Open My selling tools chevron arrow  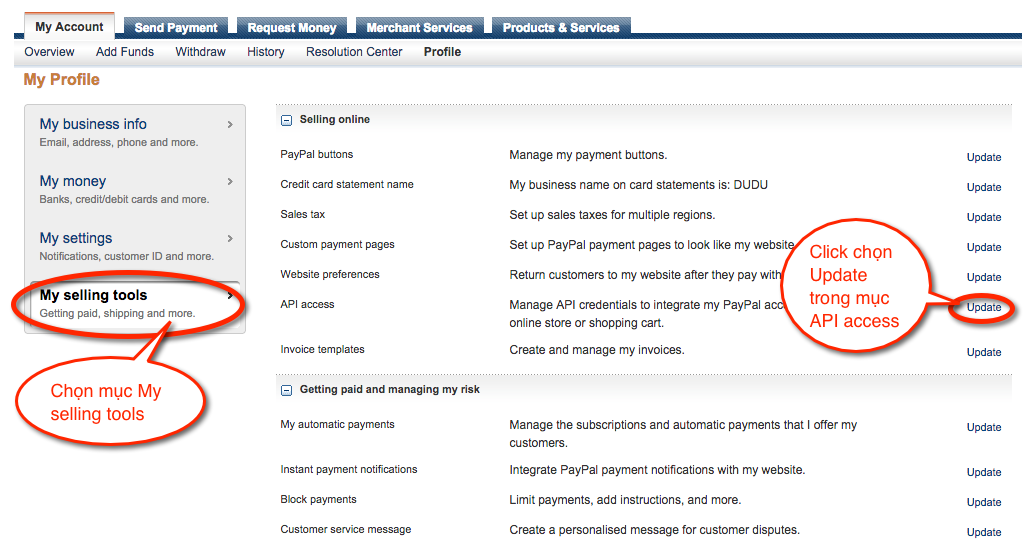pyautogui.click(x=230, y=296)
